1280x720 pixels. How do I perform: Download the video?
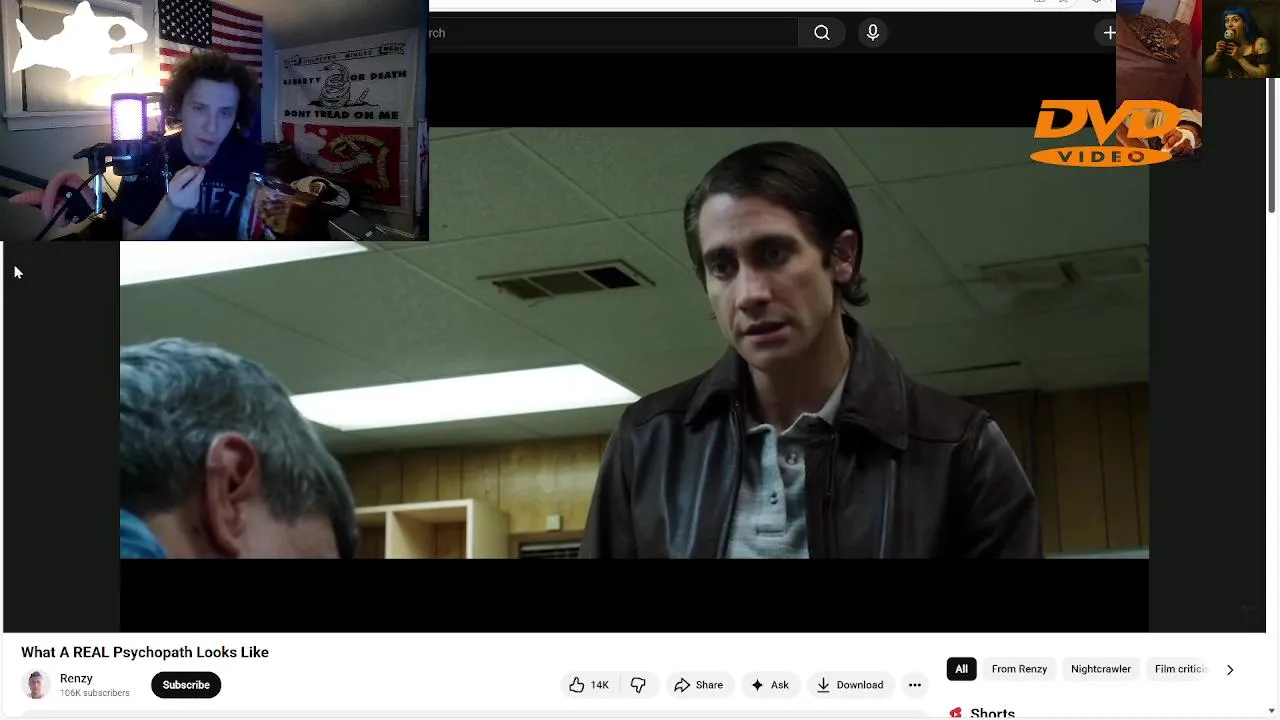[850, 685]
